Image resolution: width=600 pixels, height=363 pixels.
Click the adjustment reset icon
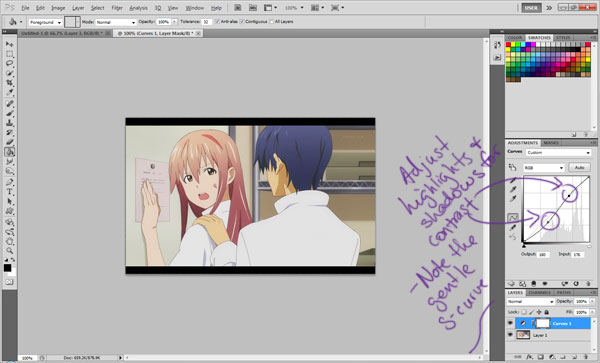576,284
